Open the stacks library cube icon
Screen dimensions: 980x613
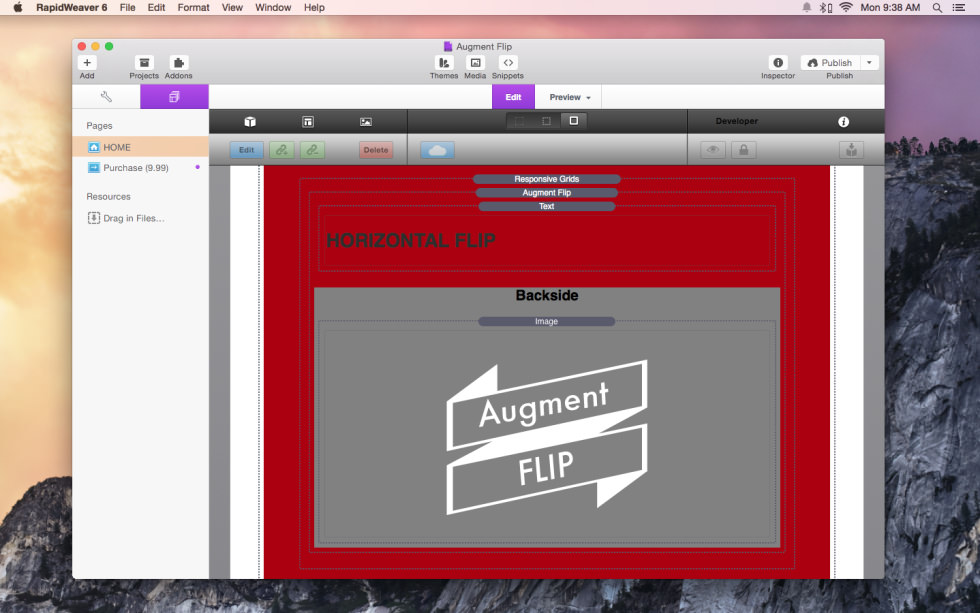pyautogui.click(x=250, y=122)
